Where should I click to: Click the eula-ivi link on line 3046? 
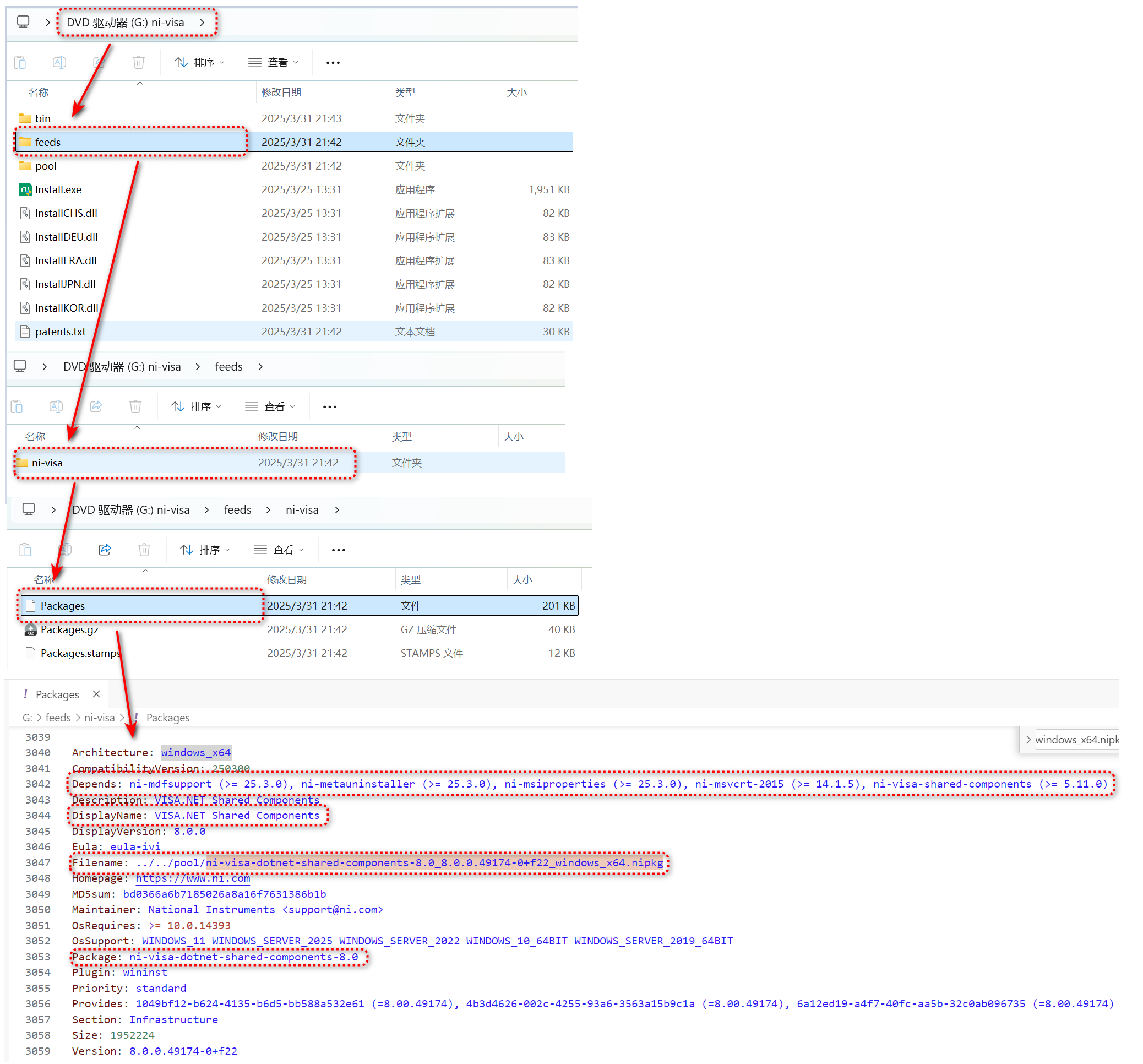(x=135, y=846)
